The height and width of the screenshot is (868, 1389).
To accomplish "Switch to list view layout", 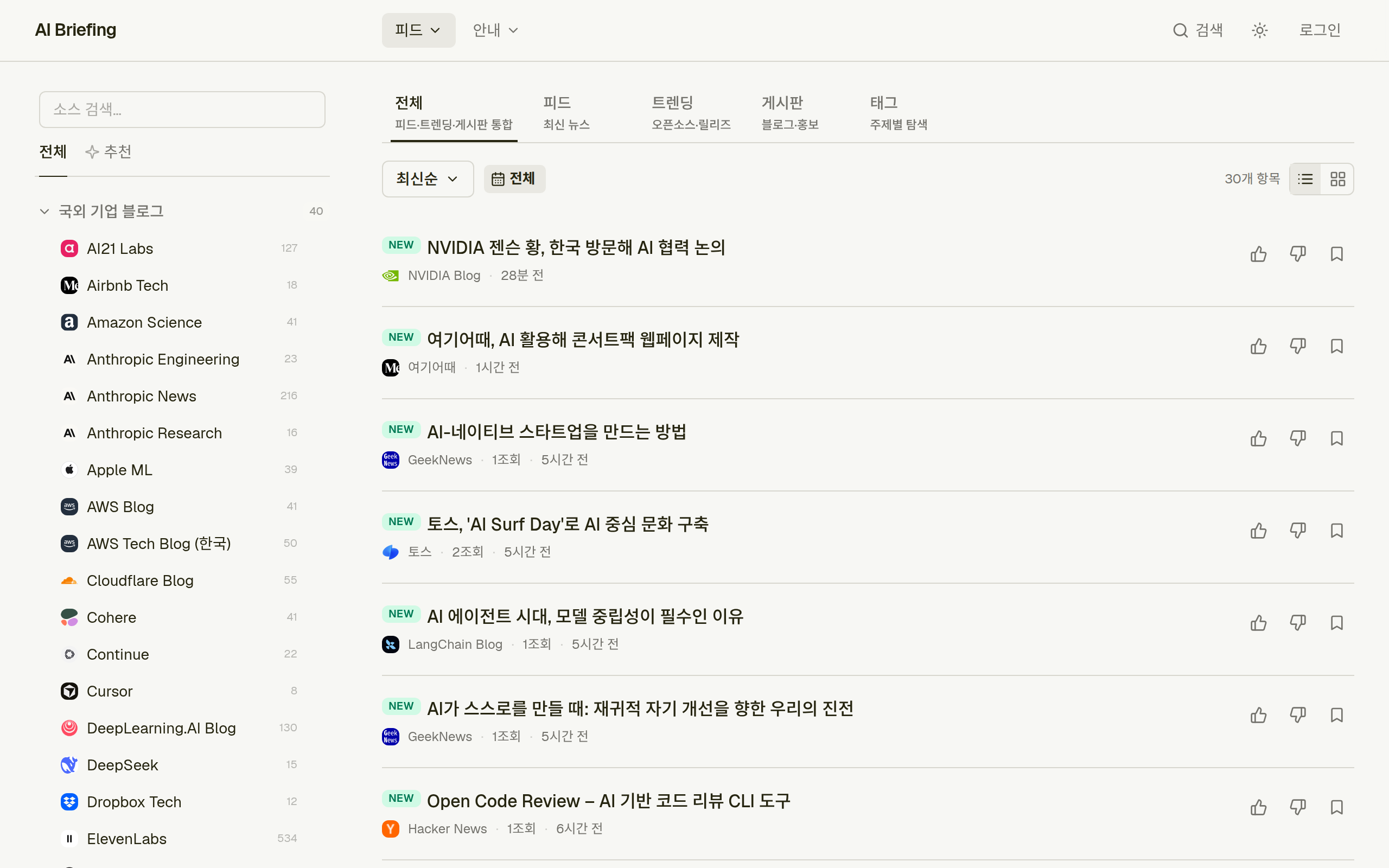I will coord(1305,179).
